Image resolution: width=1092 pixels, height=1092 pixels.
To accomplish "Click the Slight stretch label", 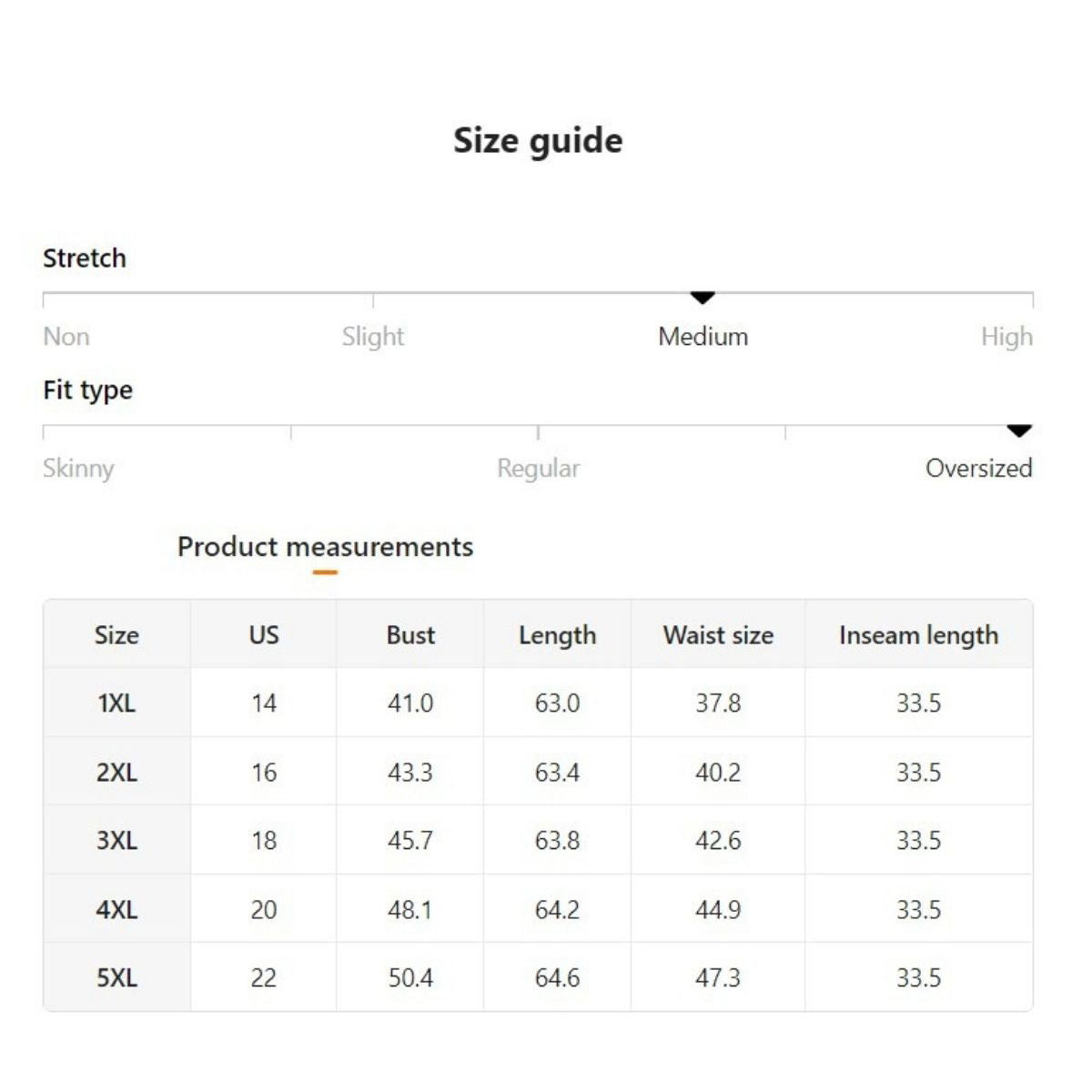I will (x=373, y=337).
